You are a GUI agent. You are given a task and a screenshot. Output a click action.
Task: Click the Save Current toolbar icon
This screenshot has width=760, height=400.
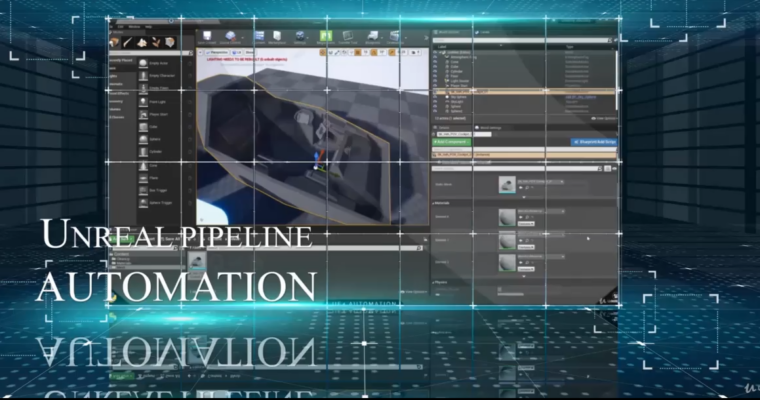207,35
